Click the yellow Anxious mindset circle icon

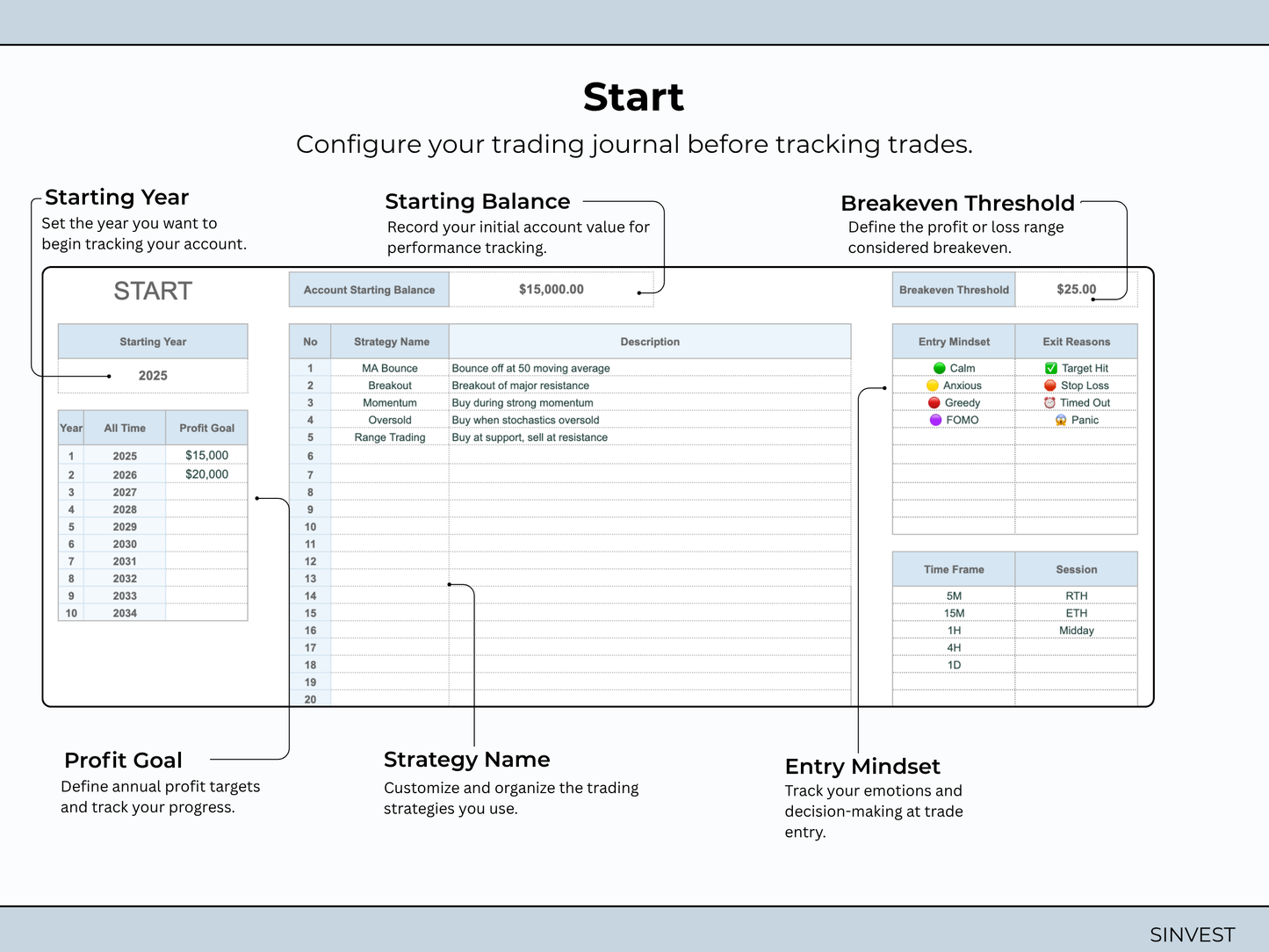[933, 386]
